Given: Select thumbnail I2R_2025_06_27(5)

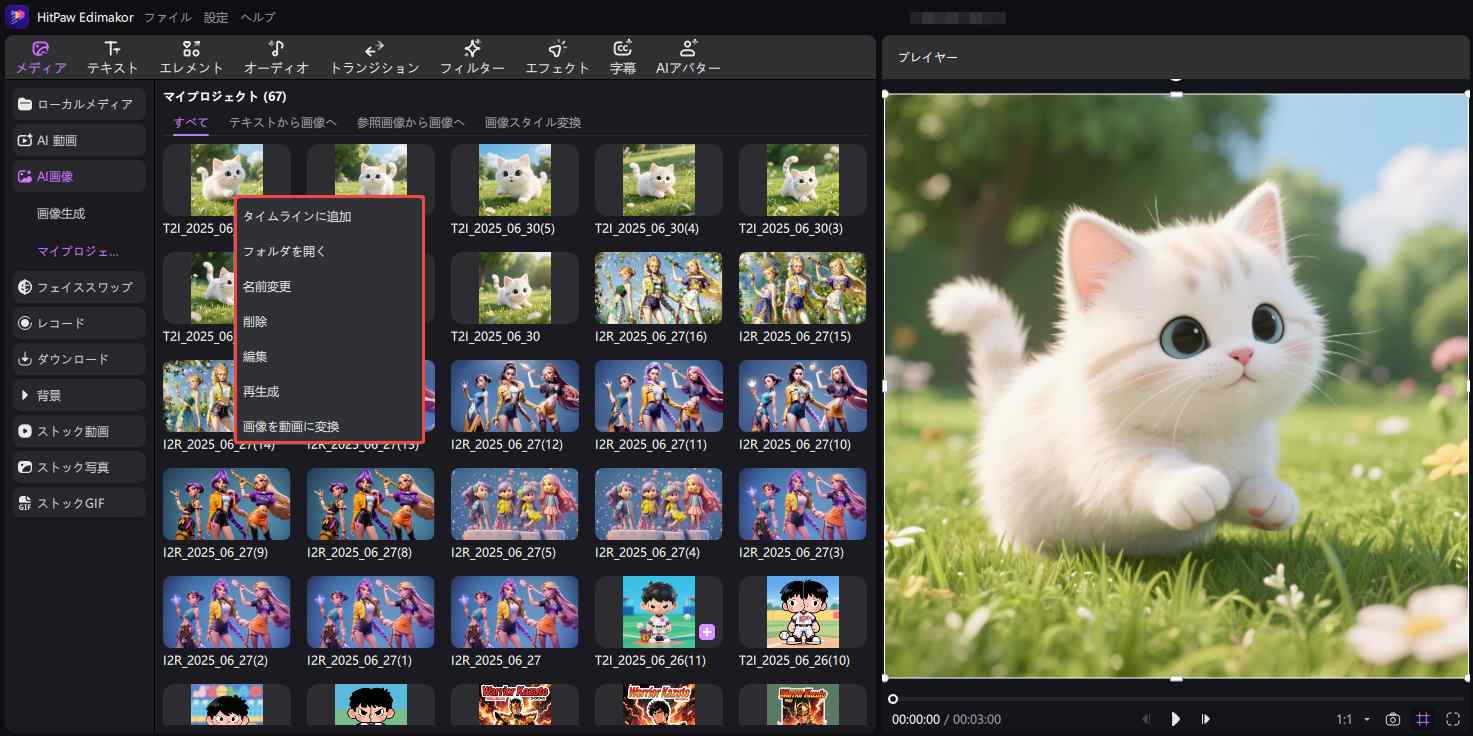Looking at the screenshot, I should click(x=515, y=504).
